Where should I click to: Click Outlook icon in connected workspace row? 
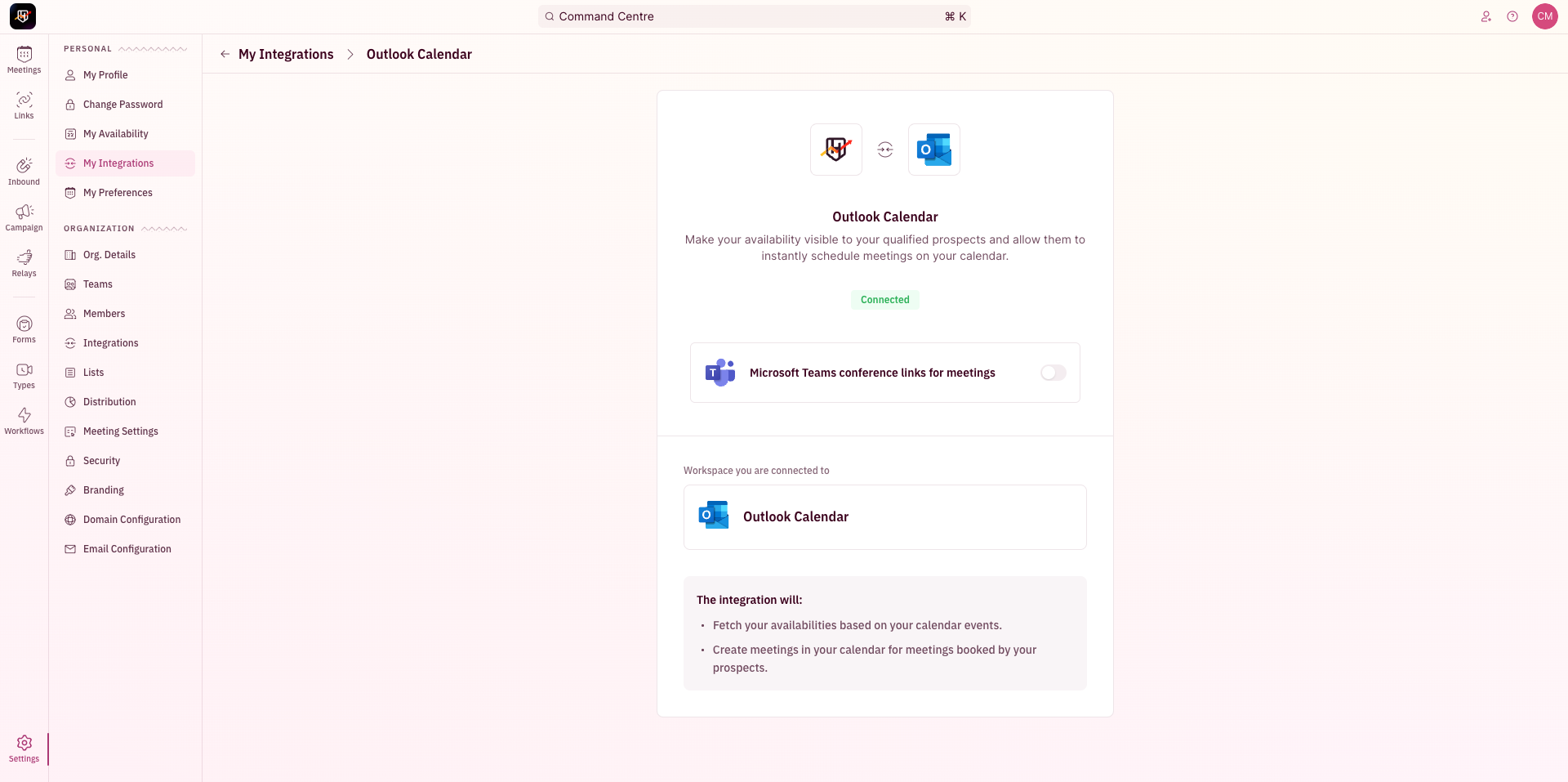click(714, 516)
